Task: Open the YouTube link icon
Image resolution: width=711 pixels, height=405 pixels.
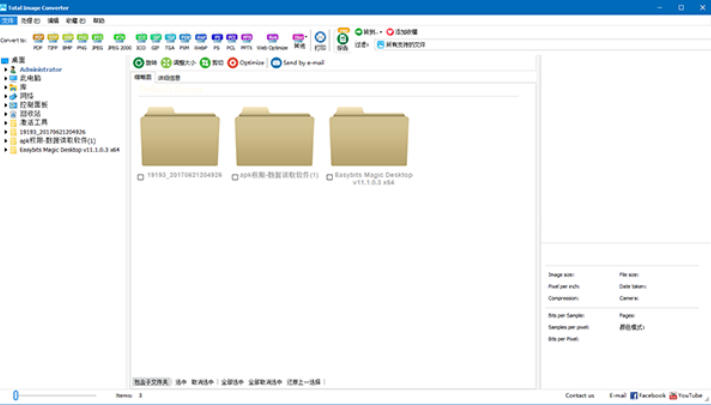Action: click(673, 396)
